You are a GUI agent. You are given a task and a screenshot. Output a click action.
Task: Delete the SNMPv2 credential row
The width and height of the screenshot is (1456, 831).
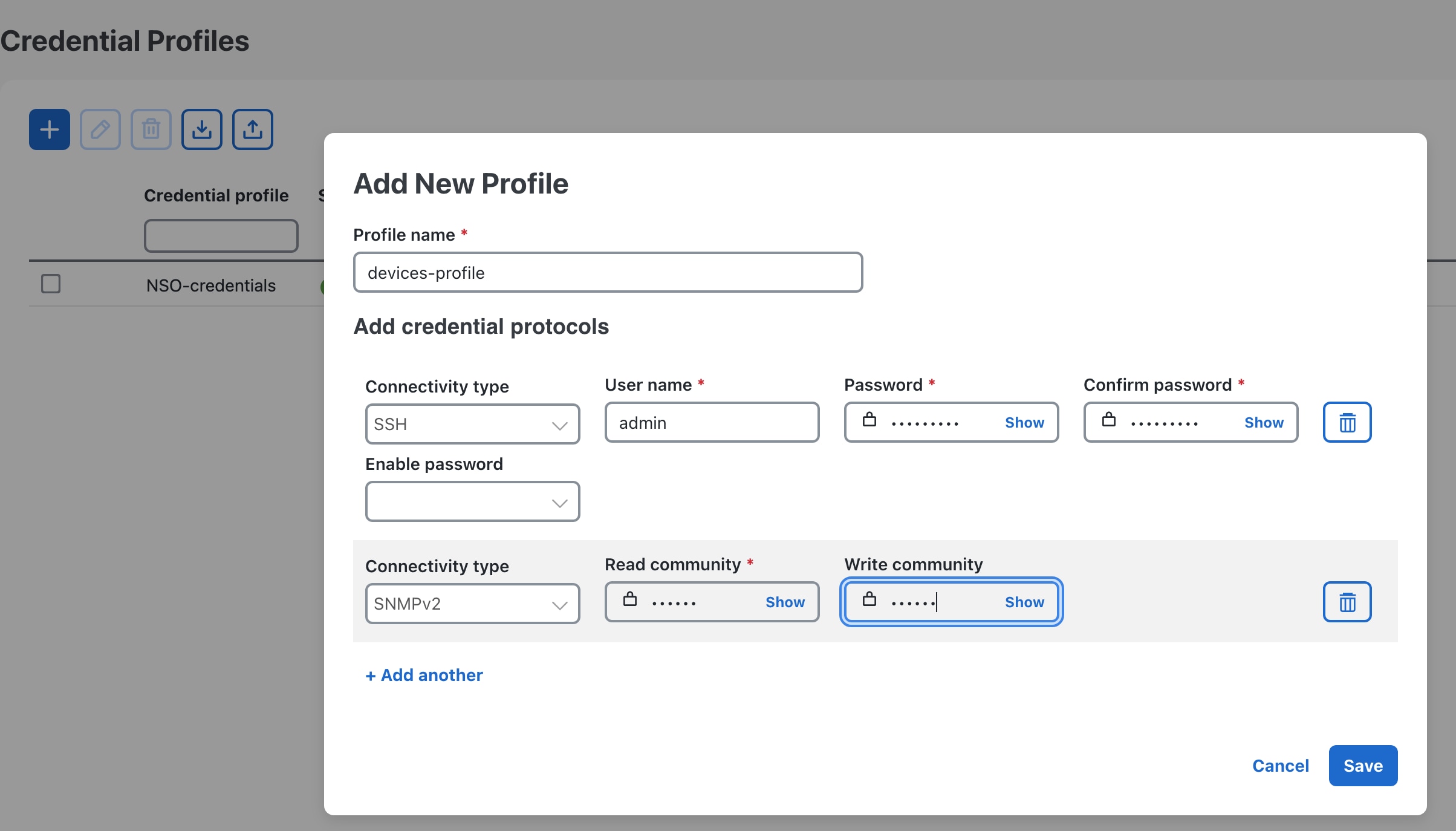[x=1347, y=602]
